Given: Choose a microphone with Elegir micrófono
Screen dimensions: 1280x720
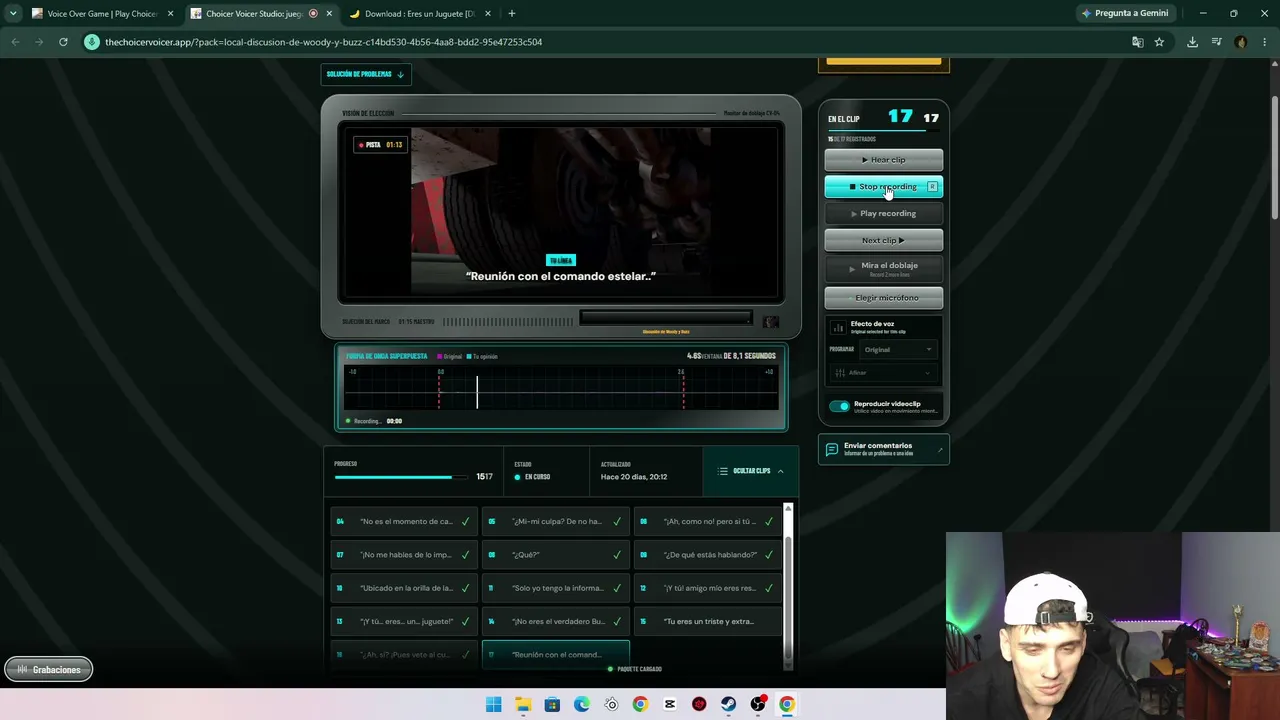Looking at the screenshot, I should click(883, 297).
